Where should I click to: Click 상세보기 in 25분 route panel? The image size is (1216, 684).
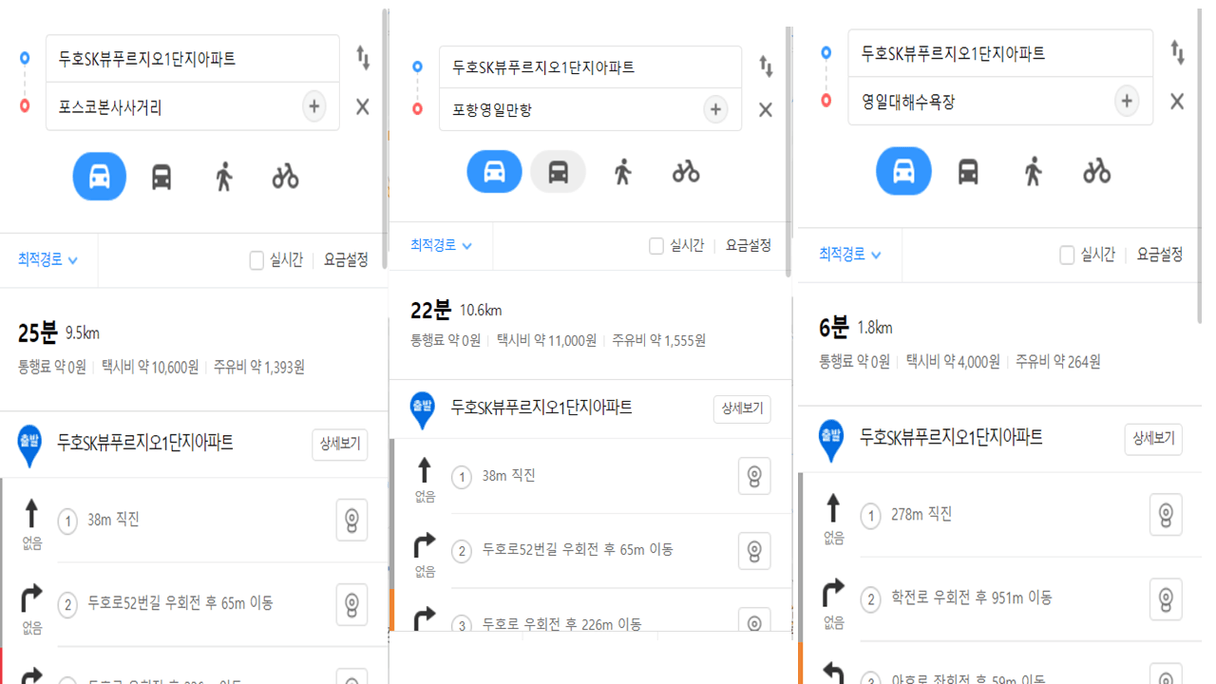click(x=340, y=444)
